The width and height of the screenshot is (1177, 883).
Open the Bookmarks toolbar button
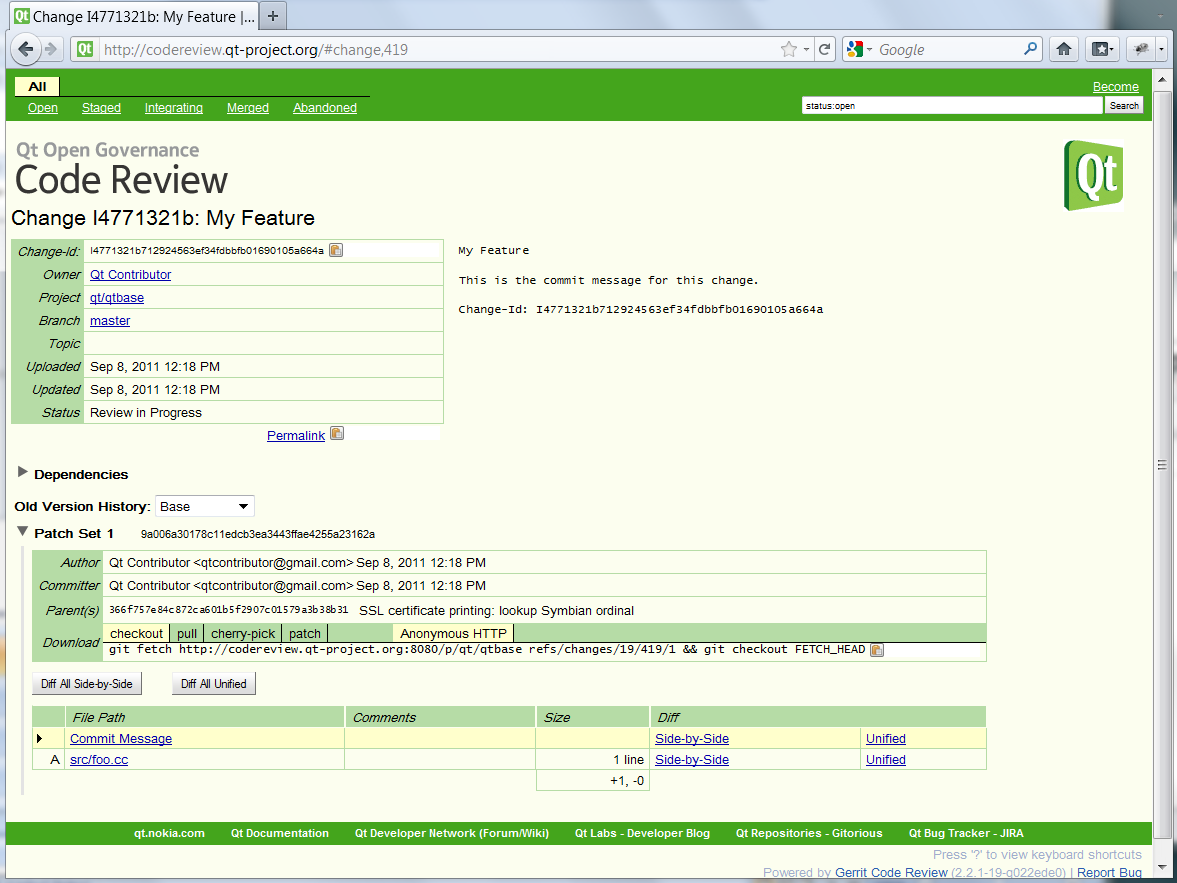[x=1101, y=50]
